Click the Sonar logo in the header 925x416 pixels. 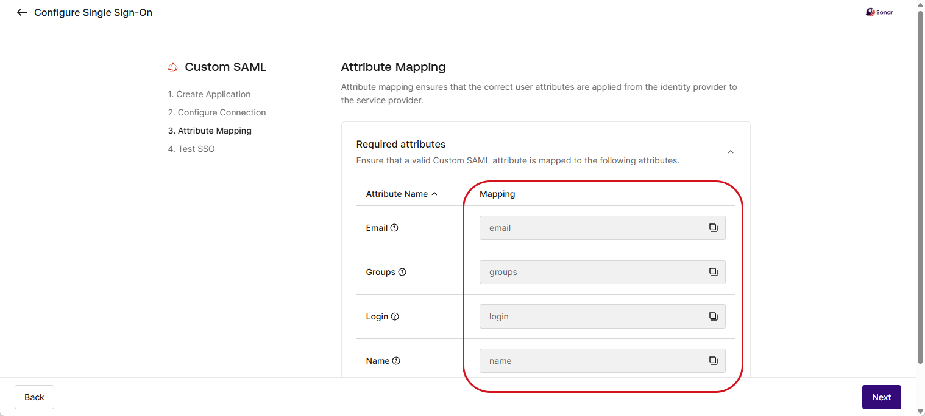(x=878, y=12)
